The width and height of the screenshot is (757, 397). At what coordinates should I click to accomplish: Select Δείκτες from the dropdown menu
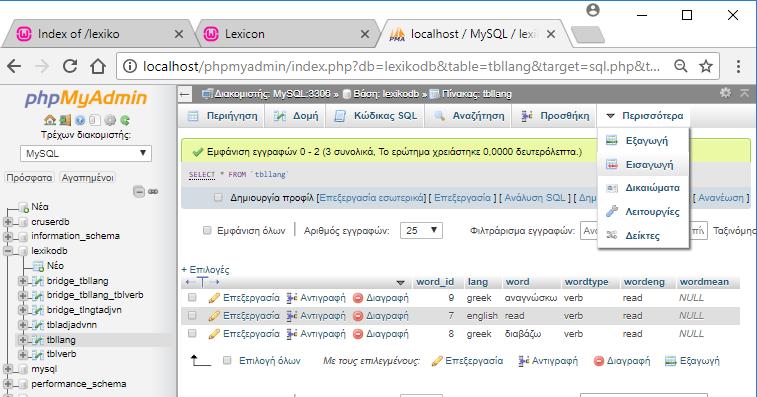tap(643, 235)
